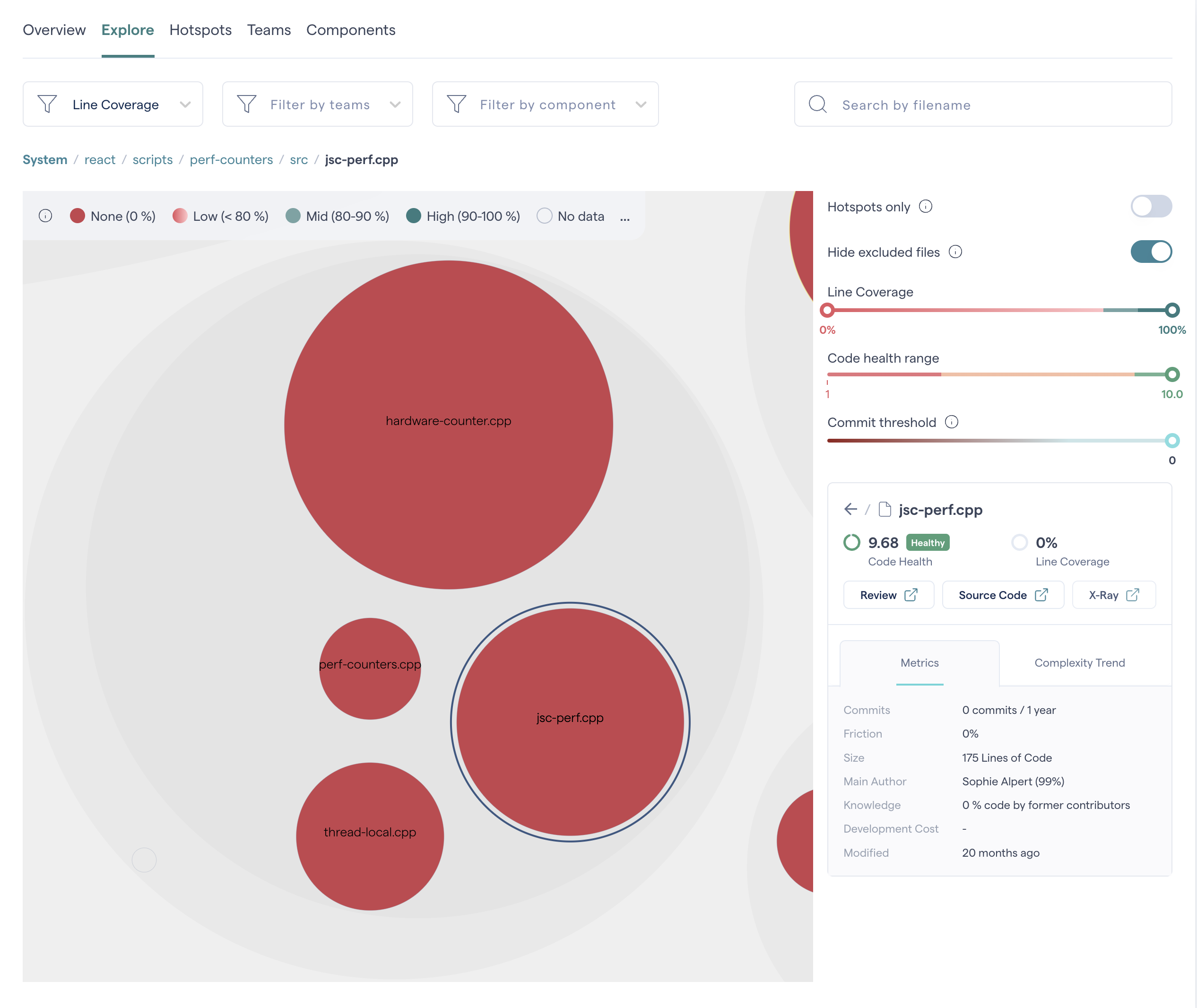Screen dimensions: 1197x1008
Task: Click the Hide excluded files info icon
Action: [955, 252]
